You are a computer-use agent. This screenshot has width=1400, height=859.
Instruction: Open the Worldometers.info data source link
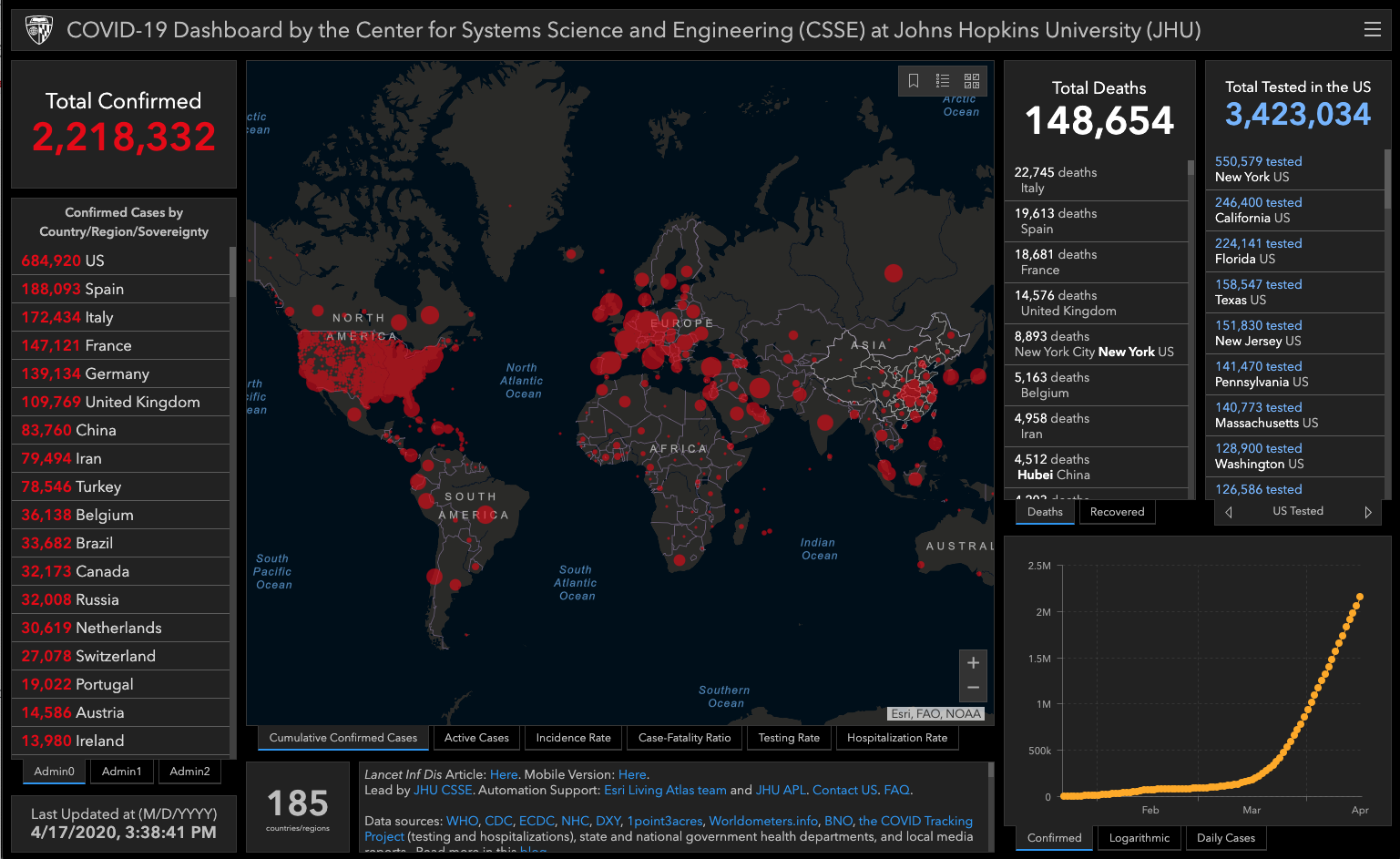tap(762, 821)
